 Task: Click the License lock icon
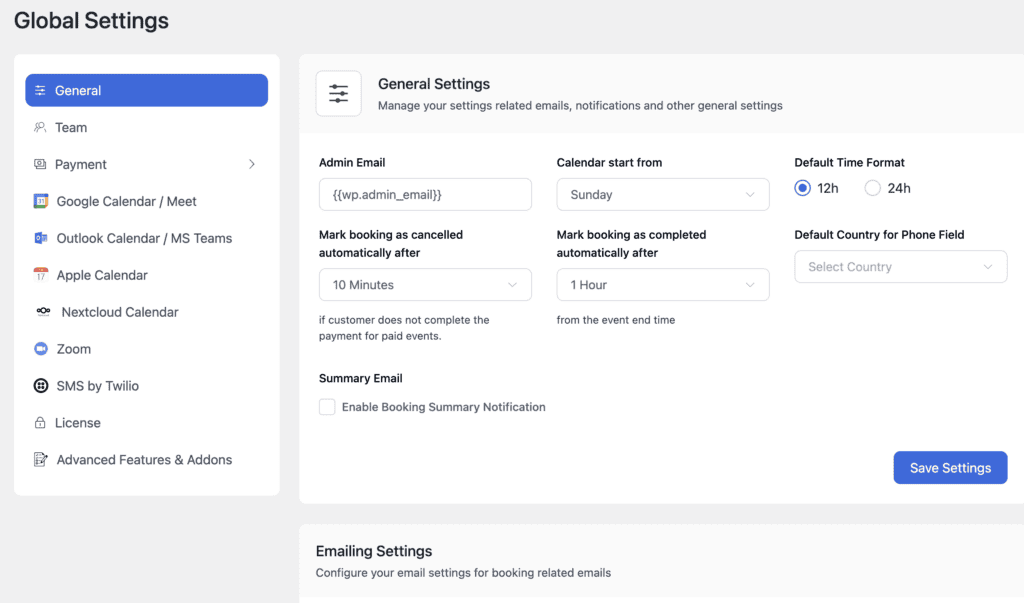(40, 423)
